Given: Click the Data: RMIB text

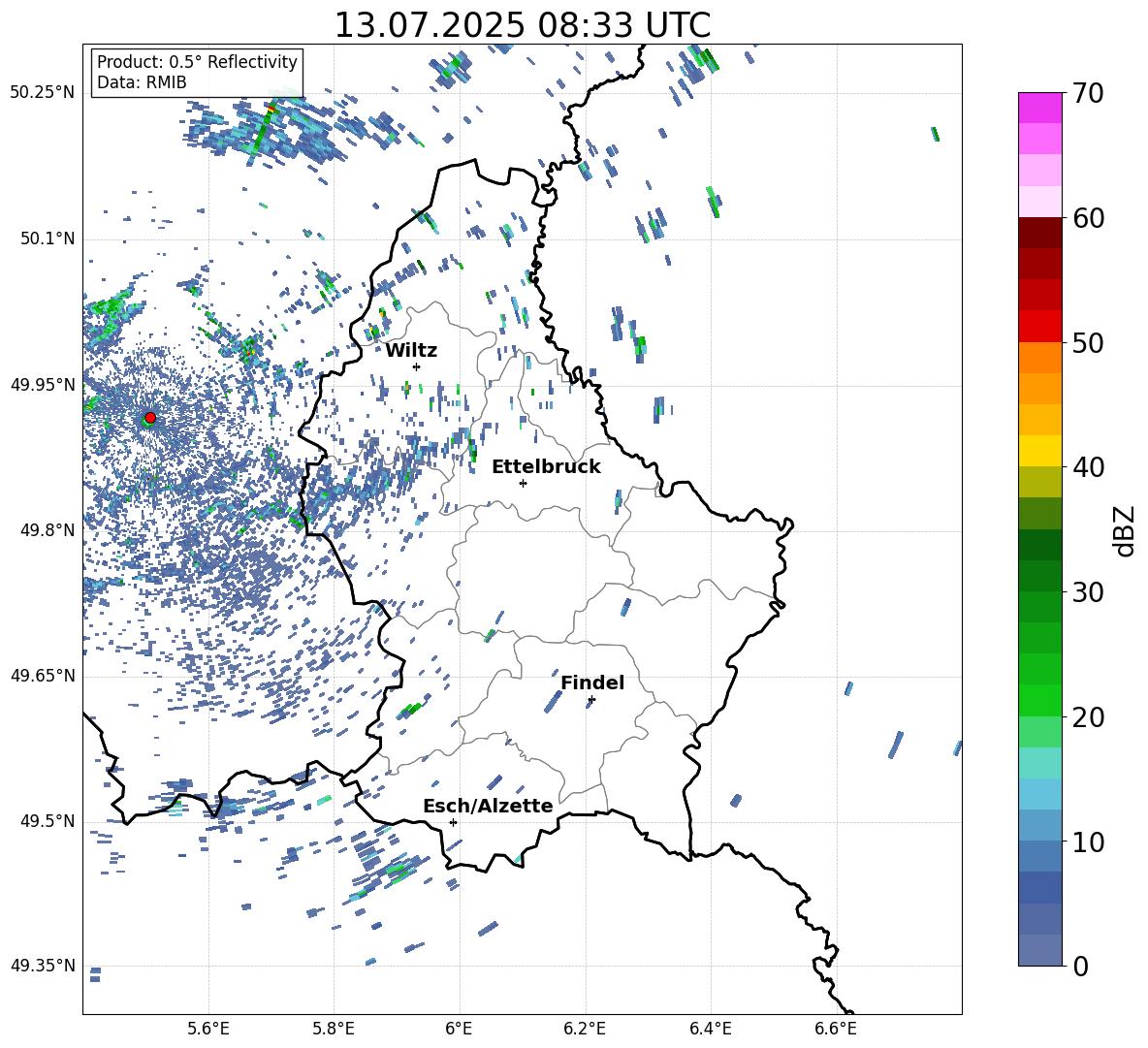Looking at the screenshot, I should 142,82.
